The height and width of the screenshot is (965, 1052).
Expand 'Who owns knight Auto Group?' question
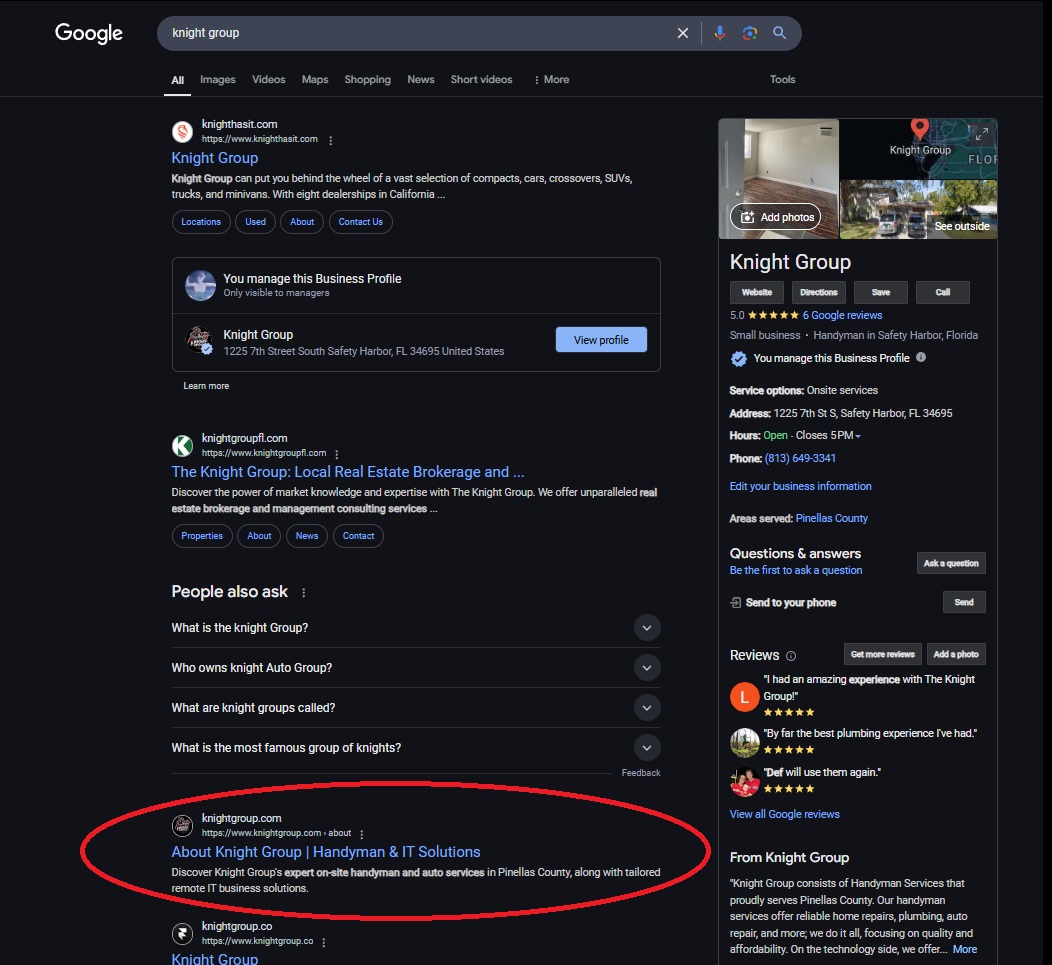coord(647,668)
